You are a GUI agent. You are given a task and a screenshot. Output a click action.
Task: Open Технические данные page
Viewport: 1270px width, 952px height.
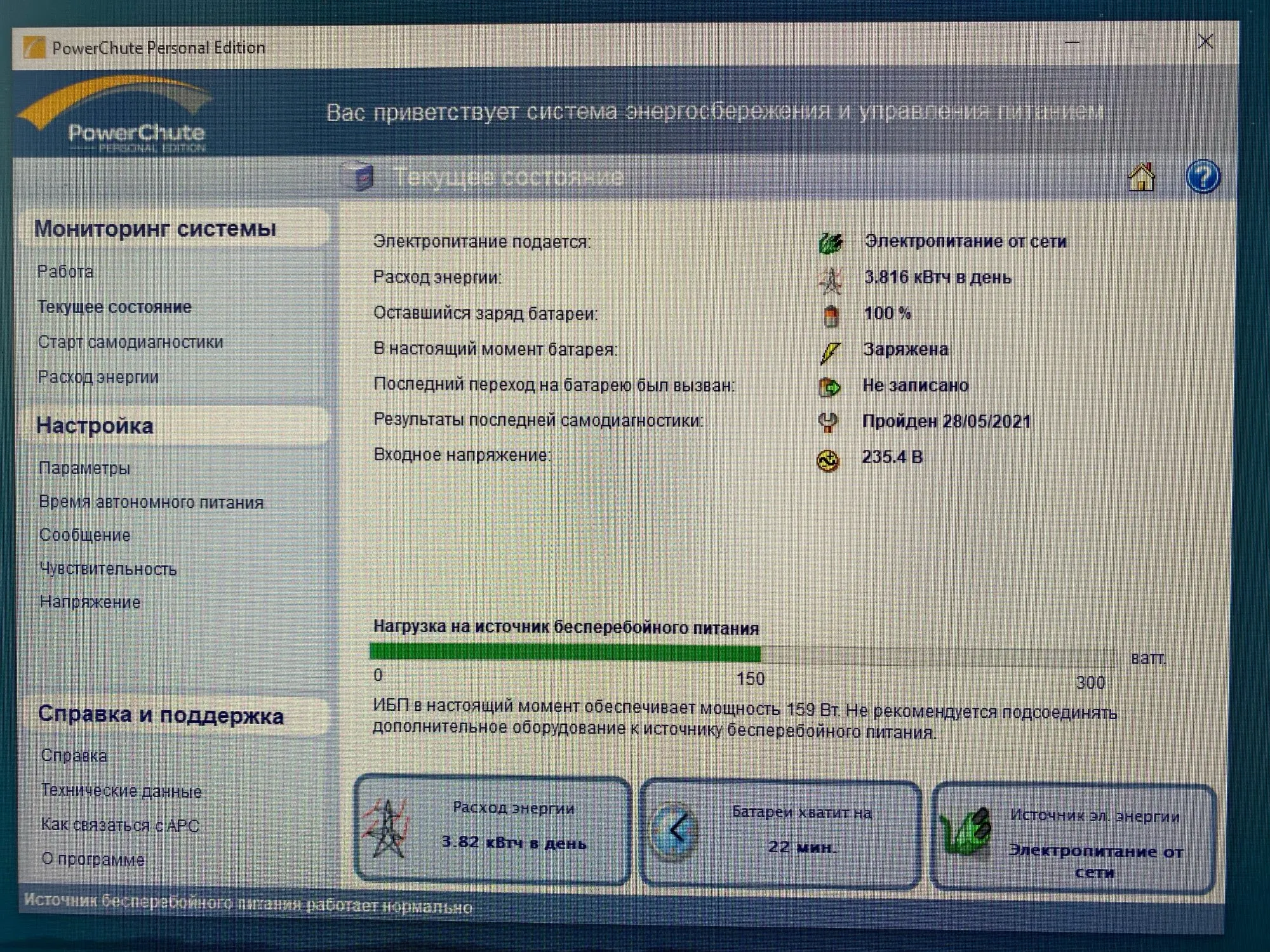click(x=121, y=791)
